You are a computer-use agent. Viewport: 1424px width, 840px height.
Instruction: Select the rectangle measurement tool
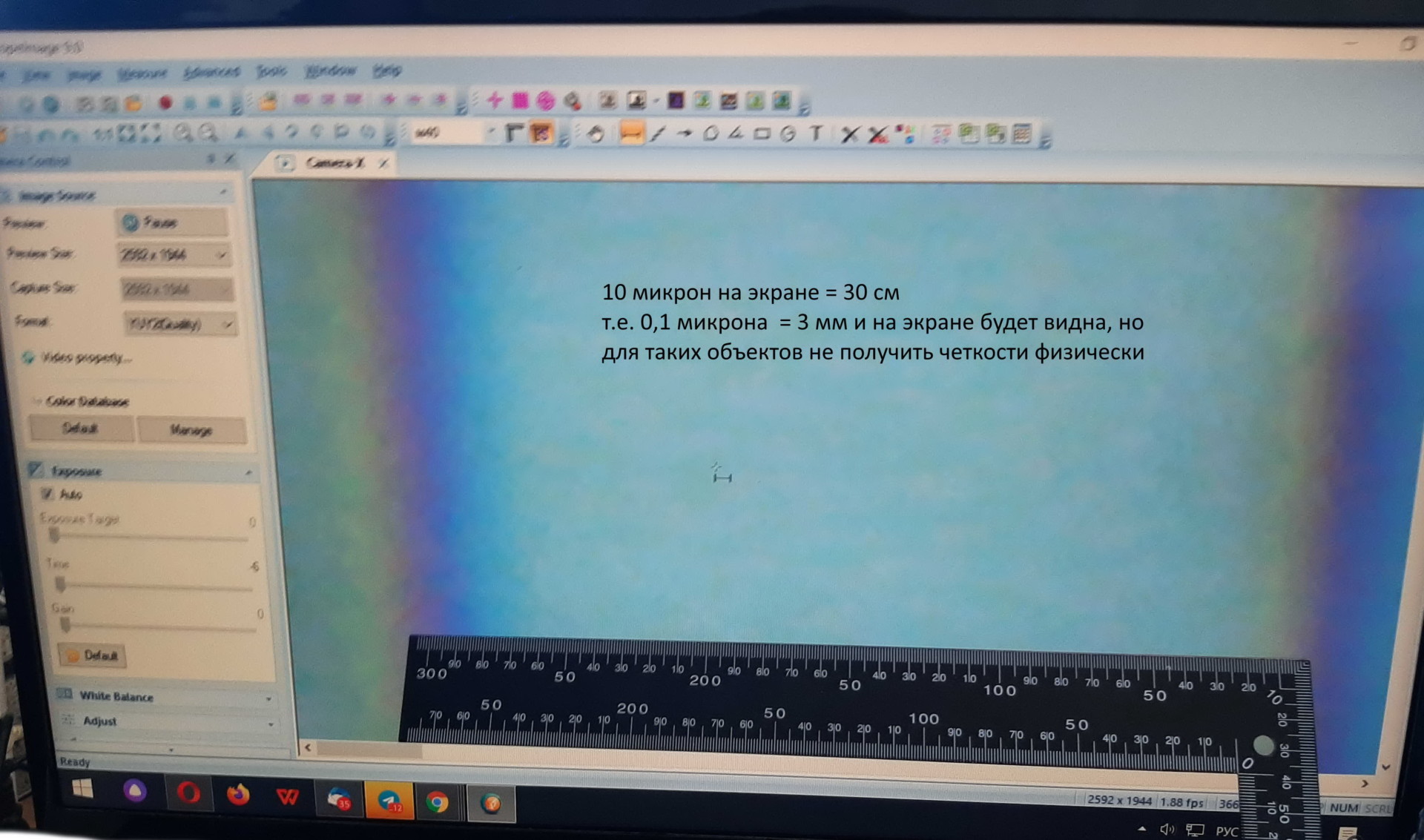761,134
